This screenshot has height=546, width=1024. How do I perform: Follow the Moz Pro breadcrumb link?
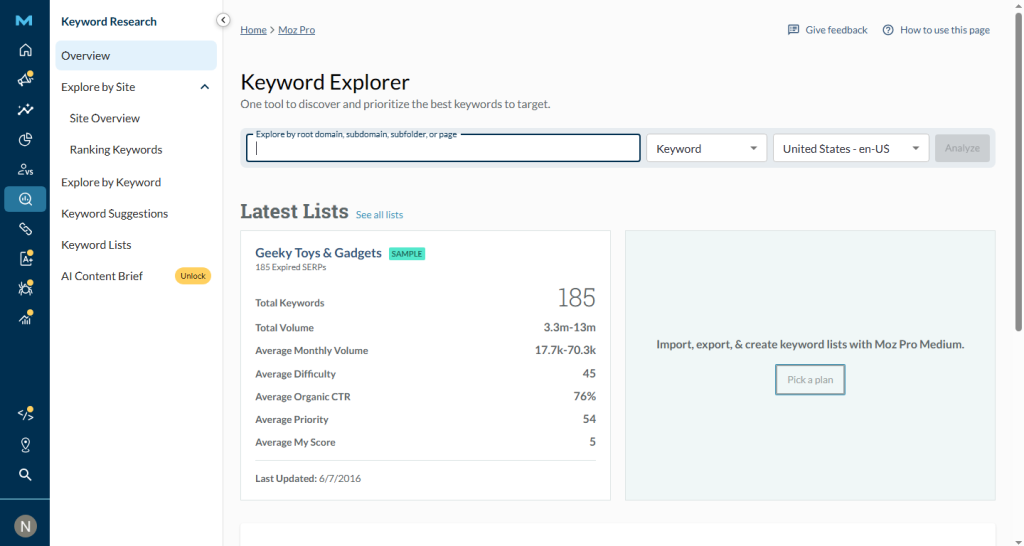(x=296, y=30)
